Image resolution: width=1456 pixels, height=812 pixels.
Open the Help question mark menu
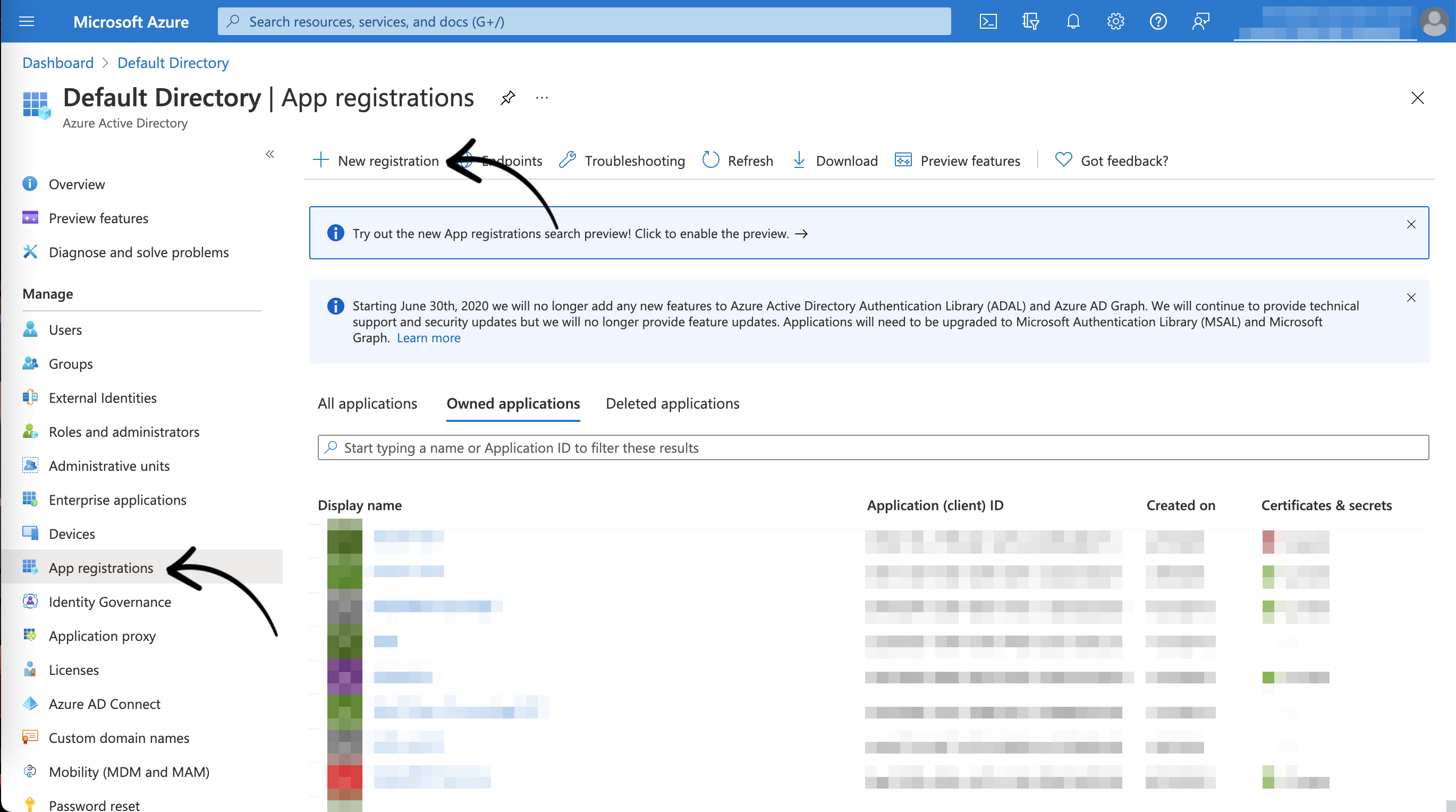[1158, 21]
